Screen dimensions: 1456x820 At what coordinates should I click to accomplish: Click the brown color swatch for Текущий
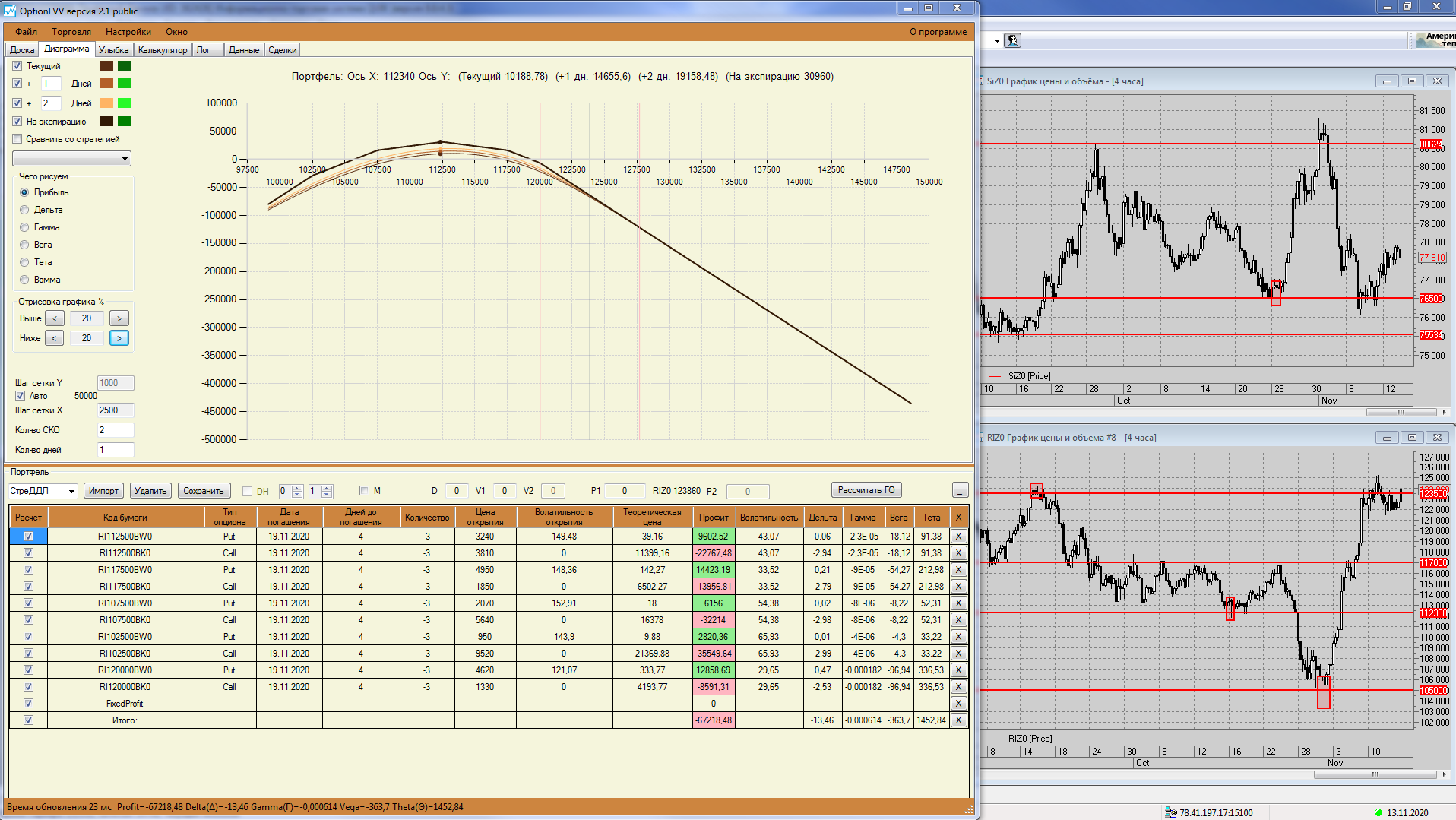[106, 66]
